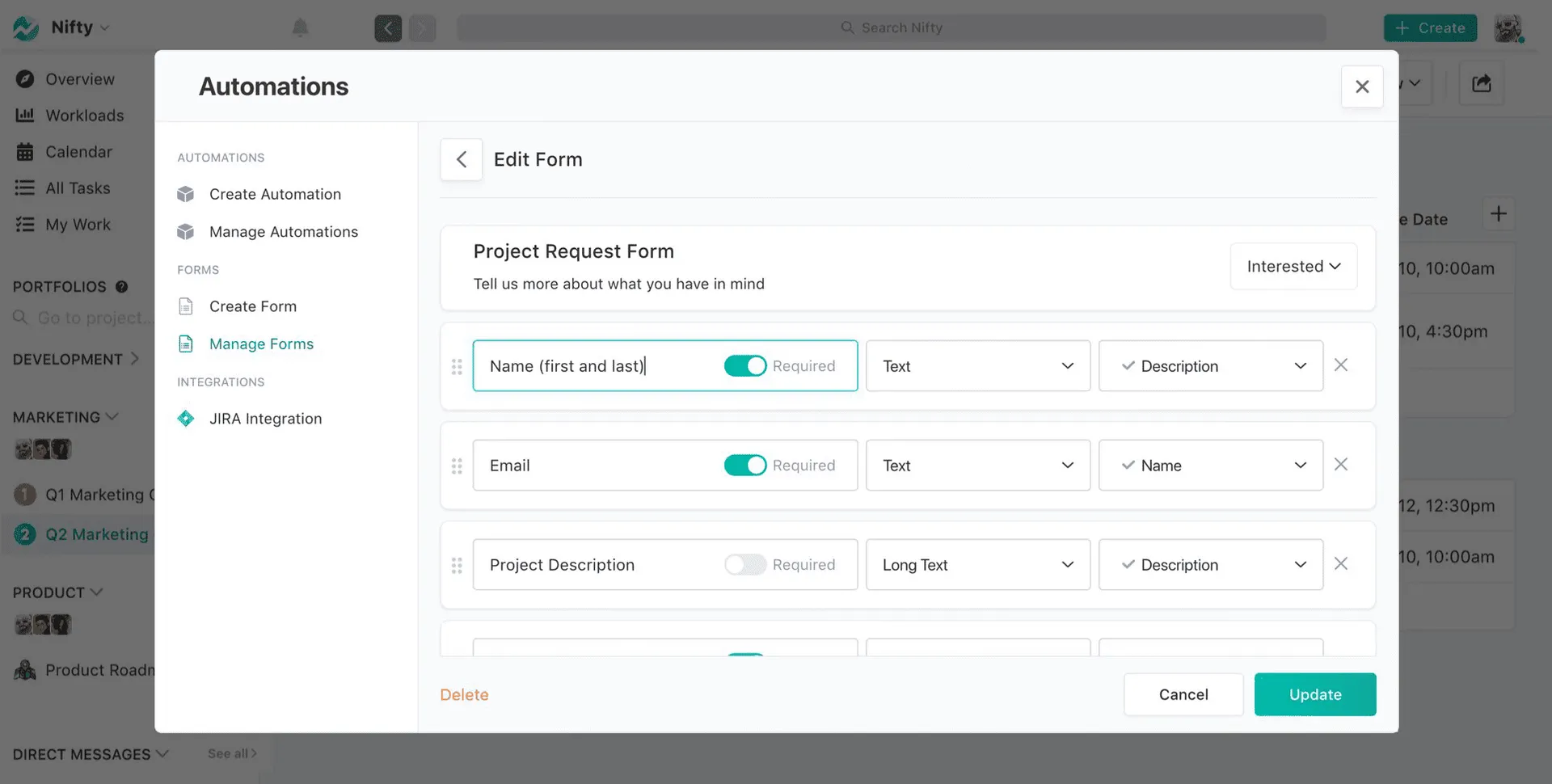
Task: Delete the form using the Delete link
Action: point(463,694)
